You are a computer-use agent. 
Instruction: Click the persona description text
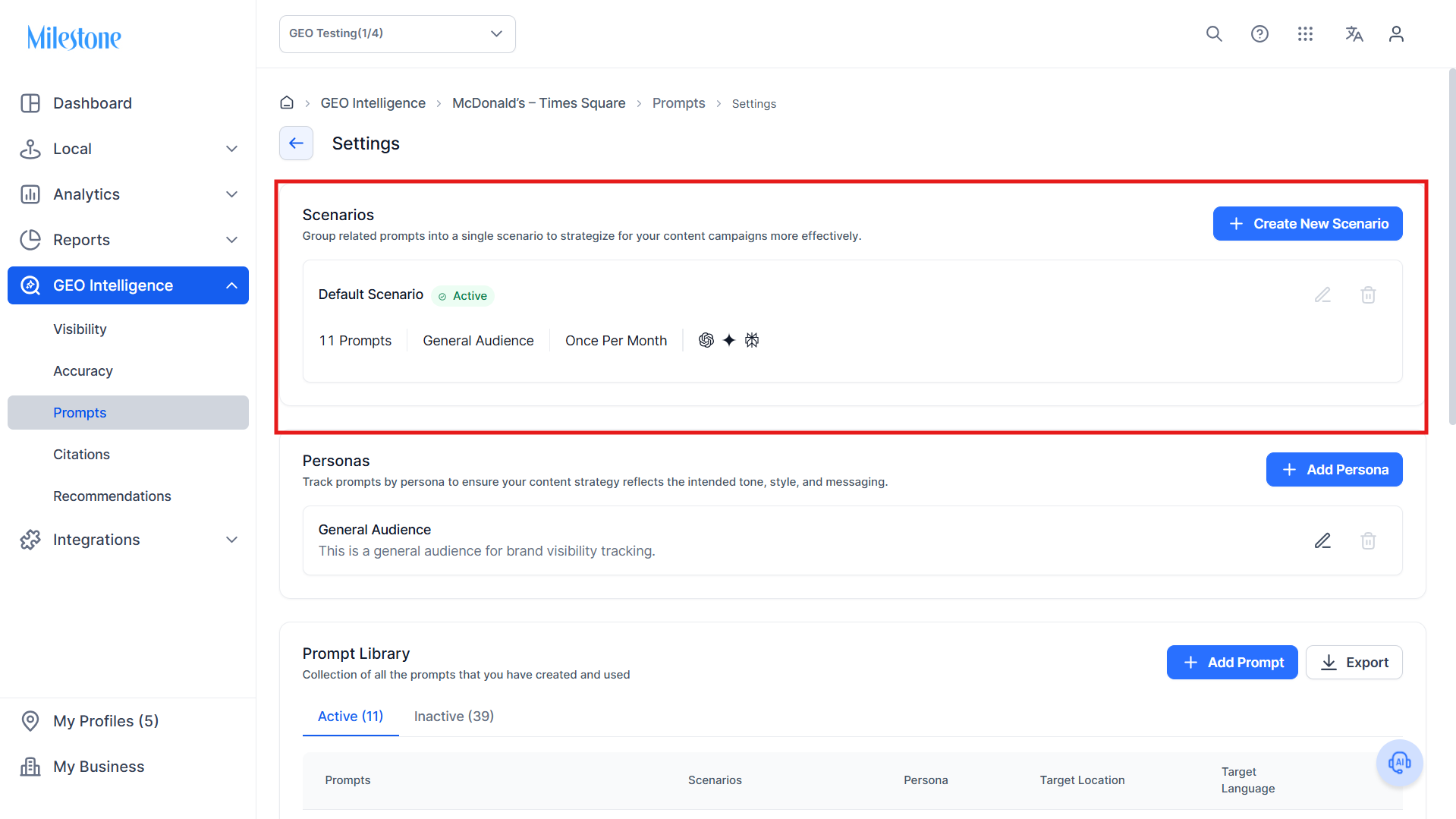(x=487, y=551)
